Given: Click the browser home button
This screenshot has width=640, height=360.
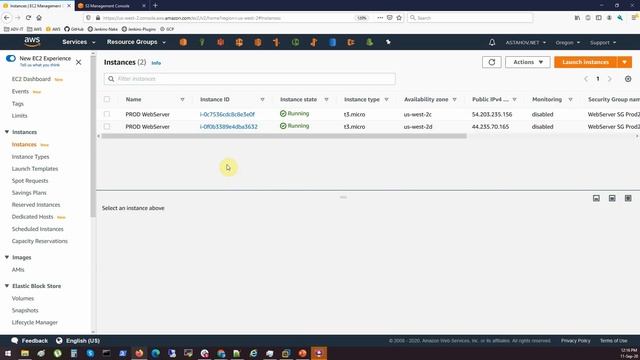Looking at the screenshot, I should pyautogui.click(x=39, y=18).
